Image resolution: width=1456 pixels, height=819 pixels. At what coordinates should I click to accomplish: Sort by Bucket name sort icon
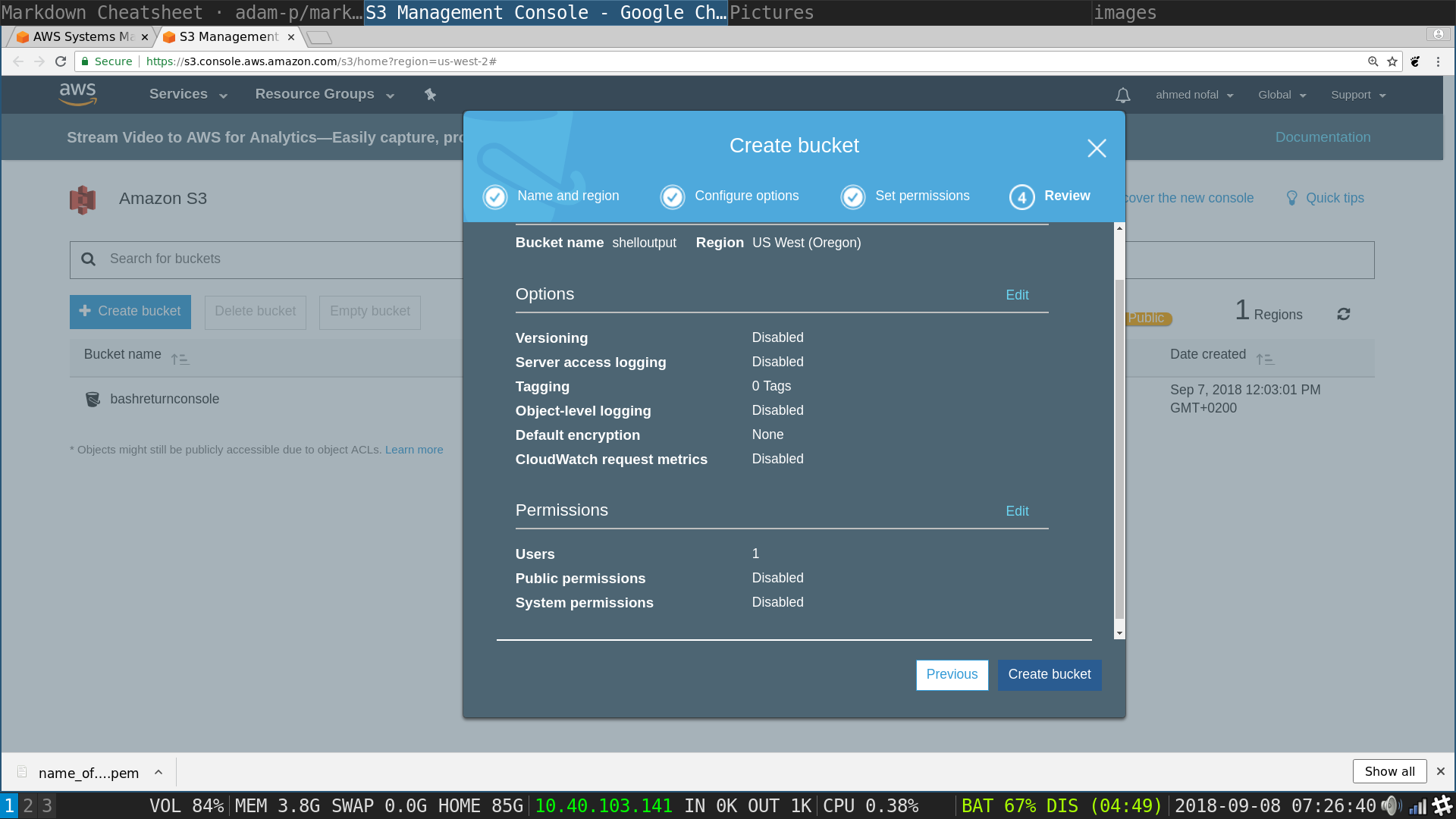(180, 359)
